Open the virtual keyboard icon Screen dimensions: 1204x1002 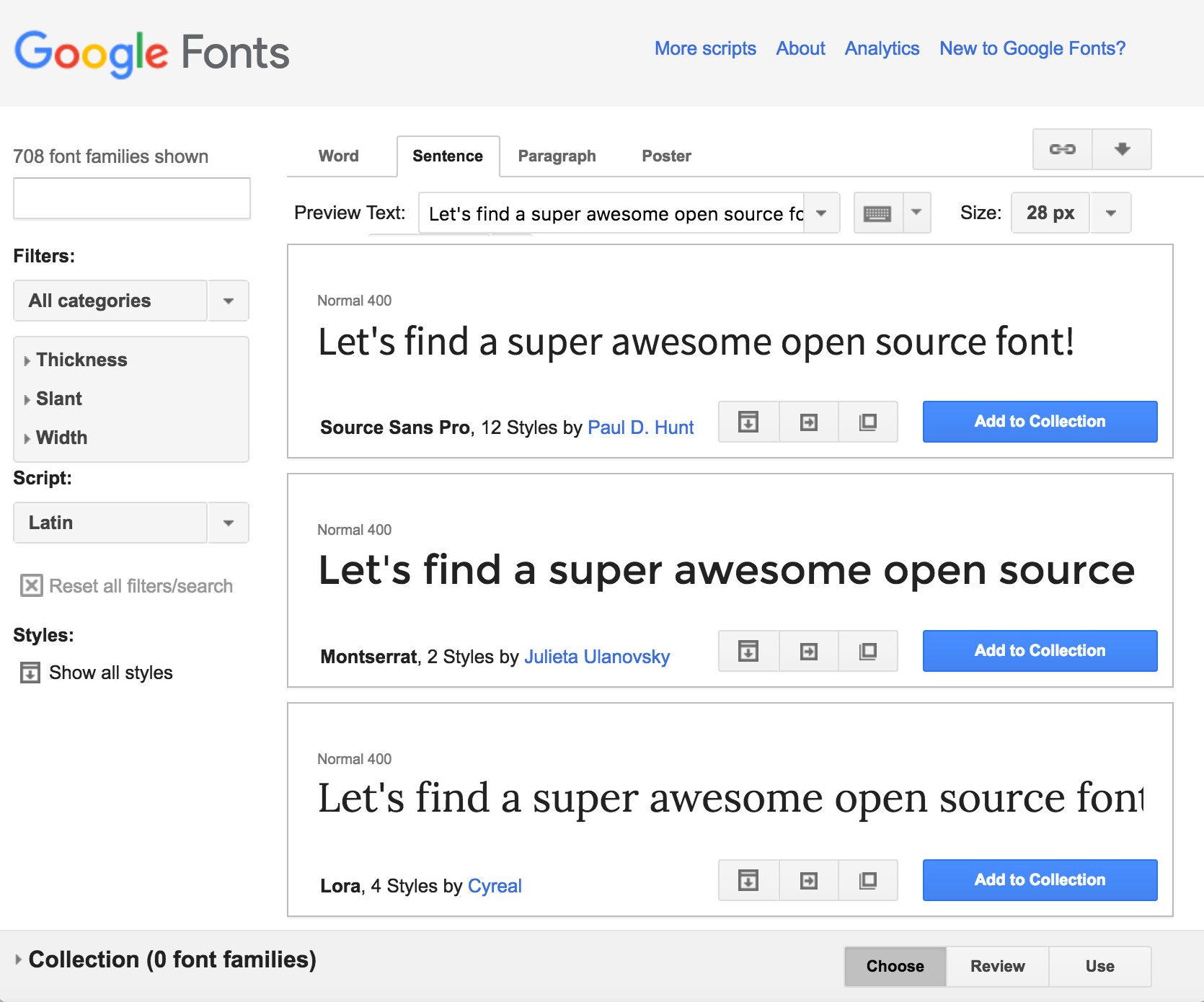(878, 213)
